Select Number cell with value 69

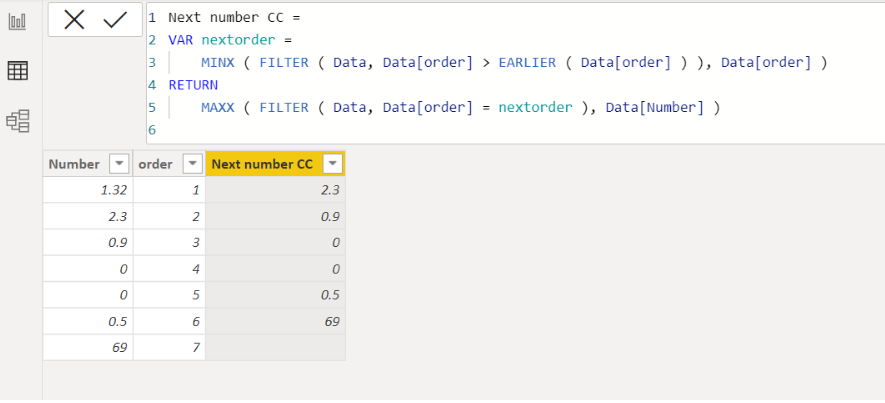pos(88,347)
